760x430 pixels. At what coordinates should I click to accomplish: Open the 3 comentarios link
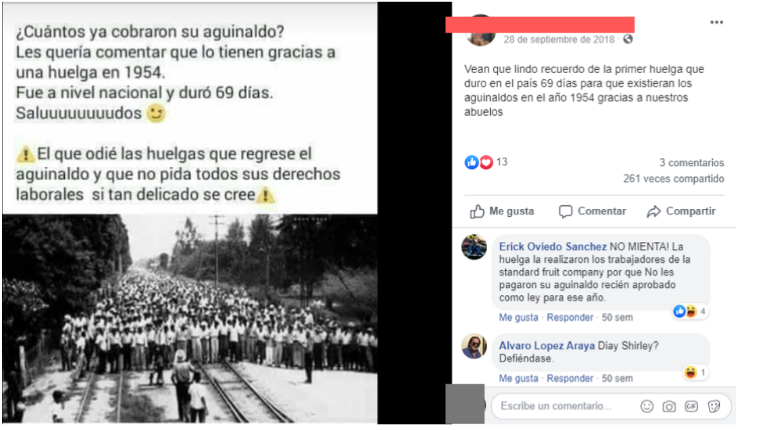pyautogui.click(x=691, y=163)
